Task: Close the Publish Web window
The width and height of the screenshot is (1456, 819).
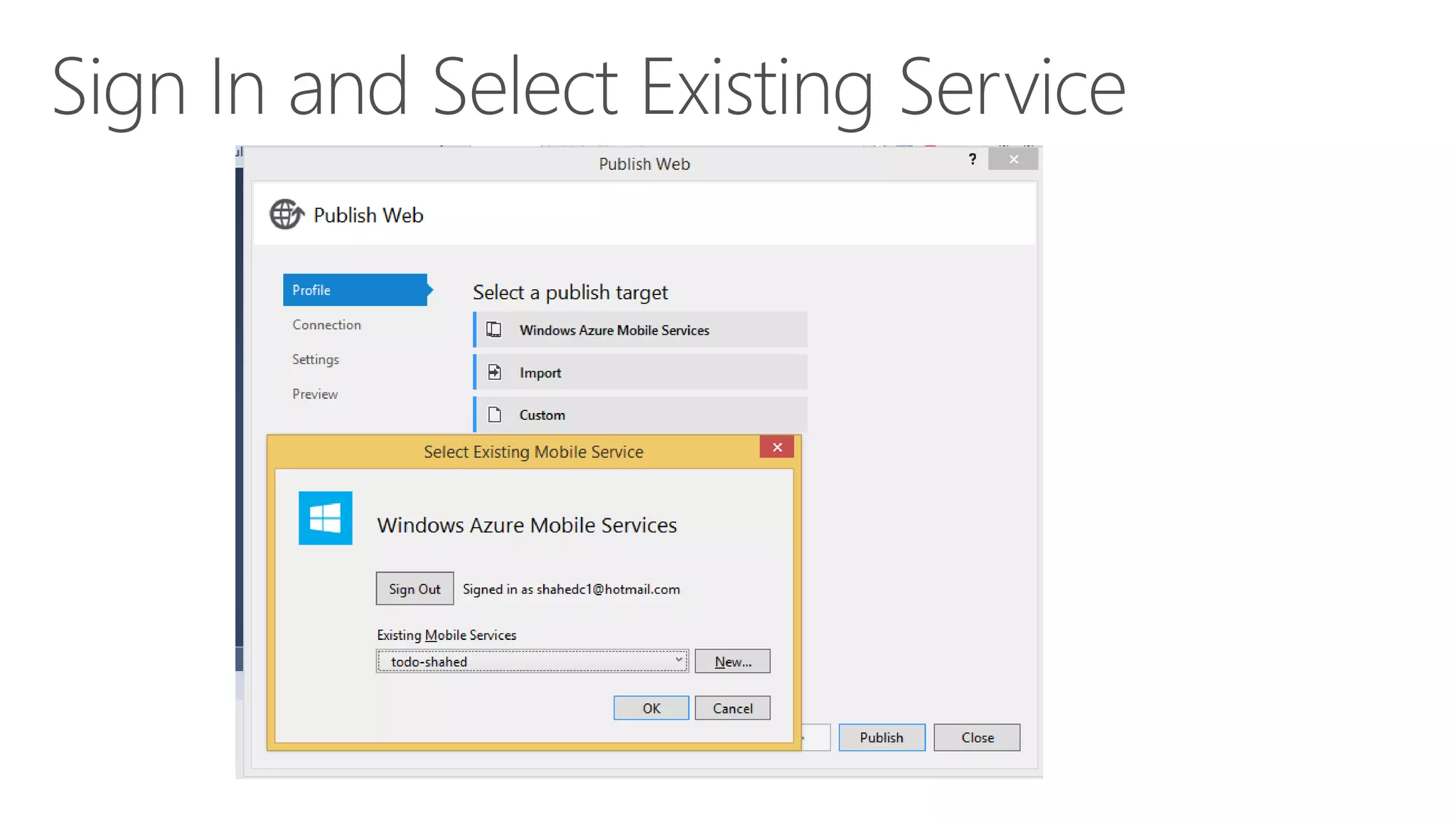Action: [1014, 159]
